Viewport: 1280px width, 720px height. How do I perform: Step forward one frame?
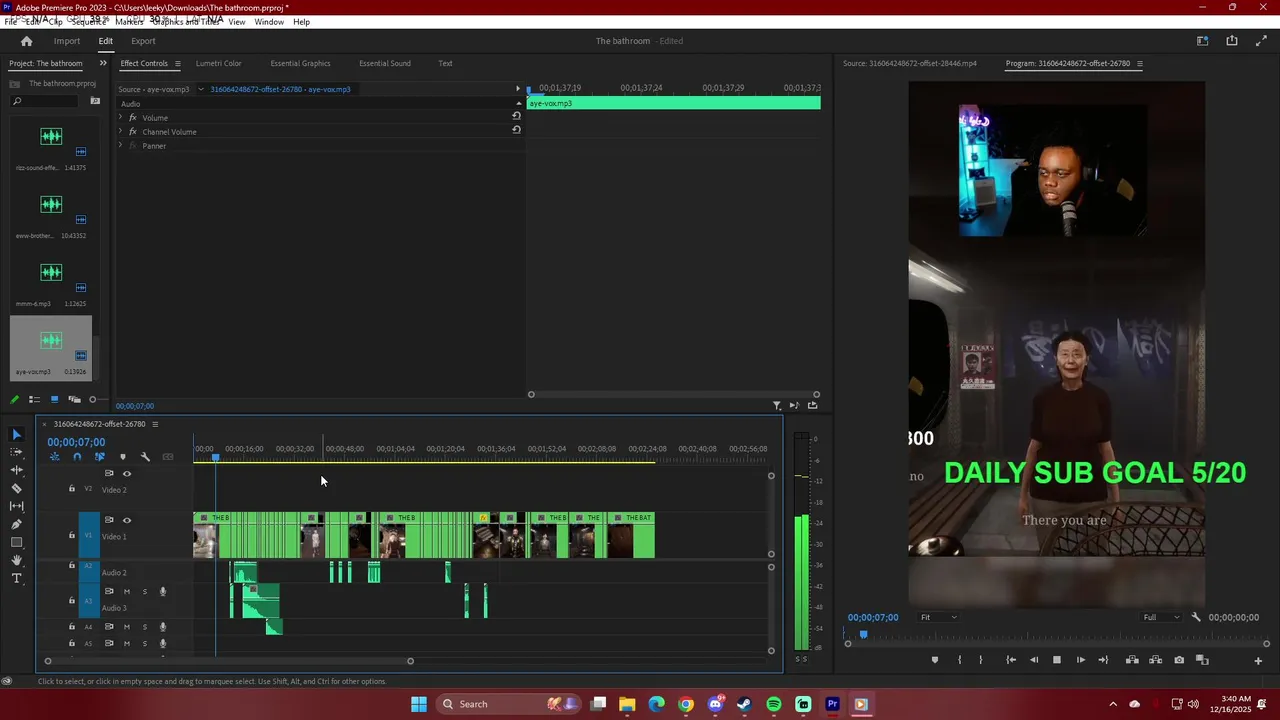pyautogui.click(x=1080, y=660)
